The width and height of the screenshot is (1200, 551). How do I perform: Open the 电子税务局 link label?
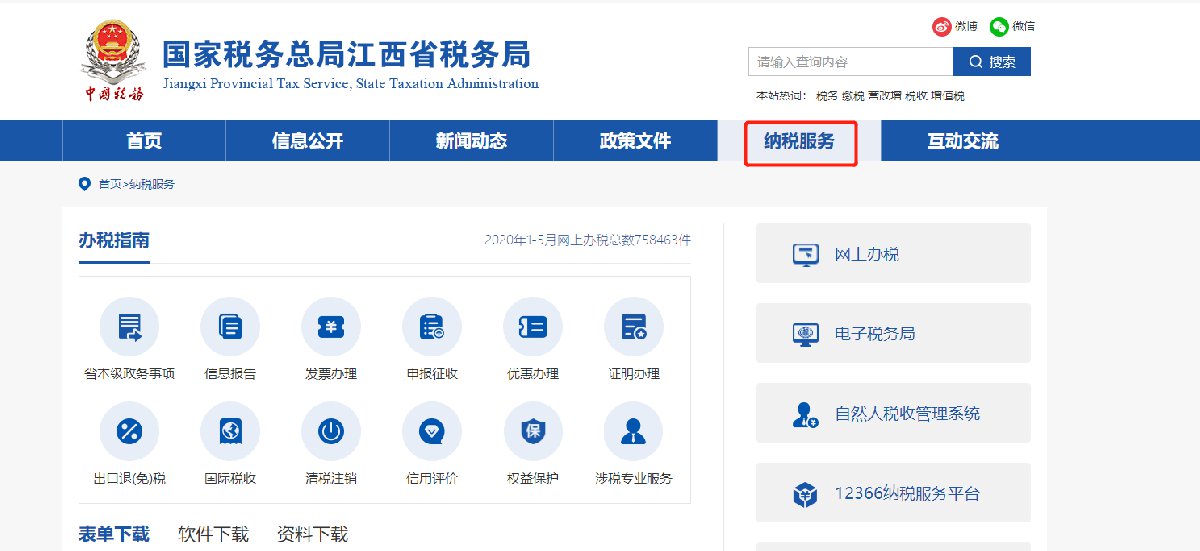pos(875,334)
